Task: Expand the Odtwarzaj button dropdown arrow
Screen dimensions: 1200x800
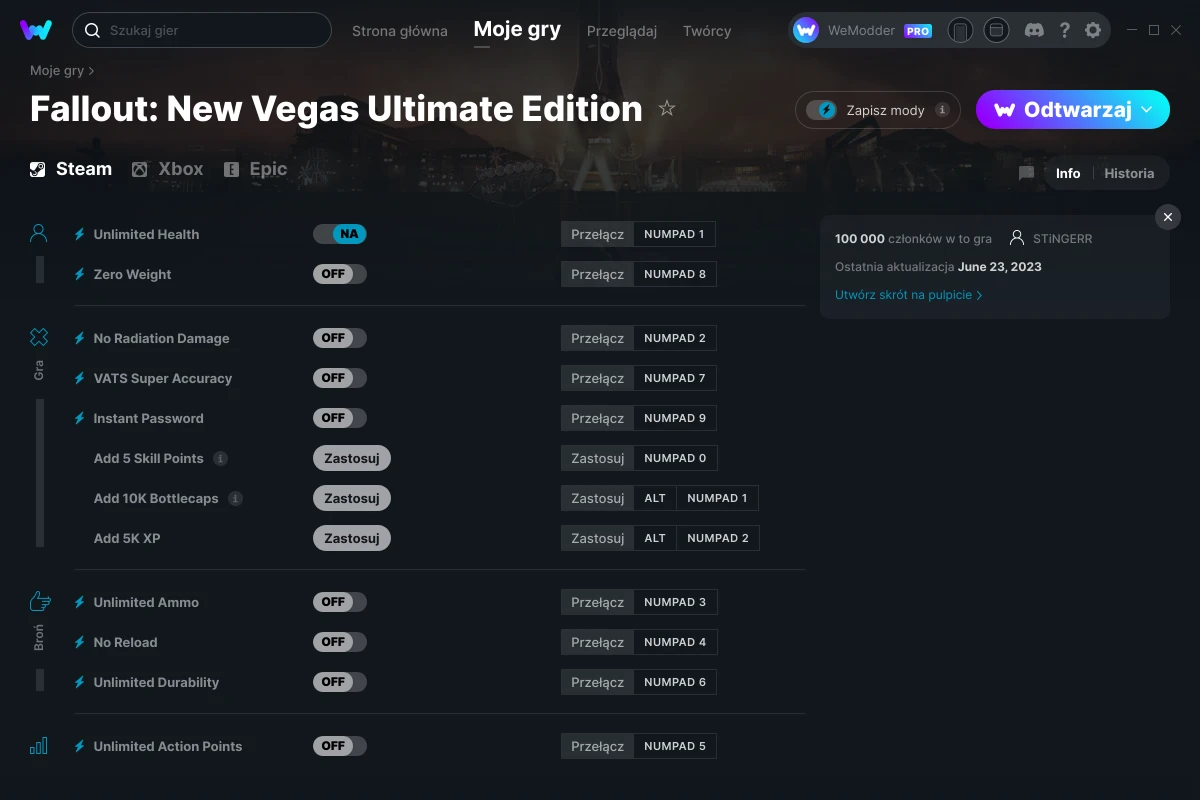Action: coord(1147,109)
